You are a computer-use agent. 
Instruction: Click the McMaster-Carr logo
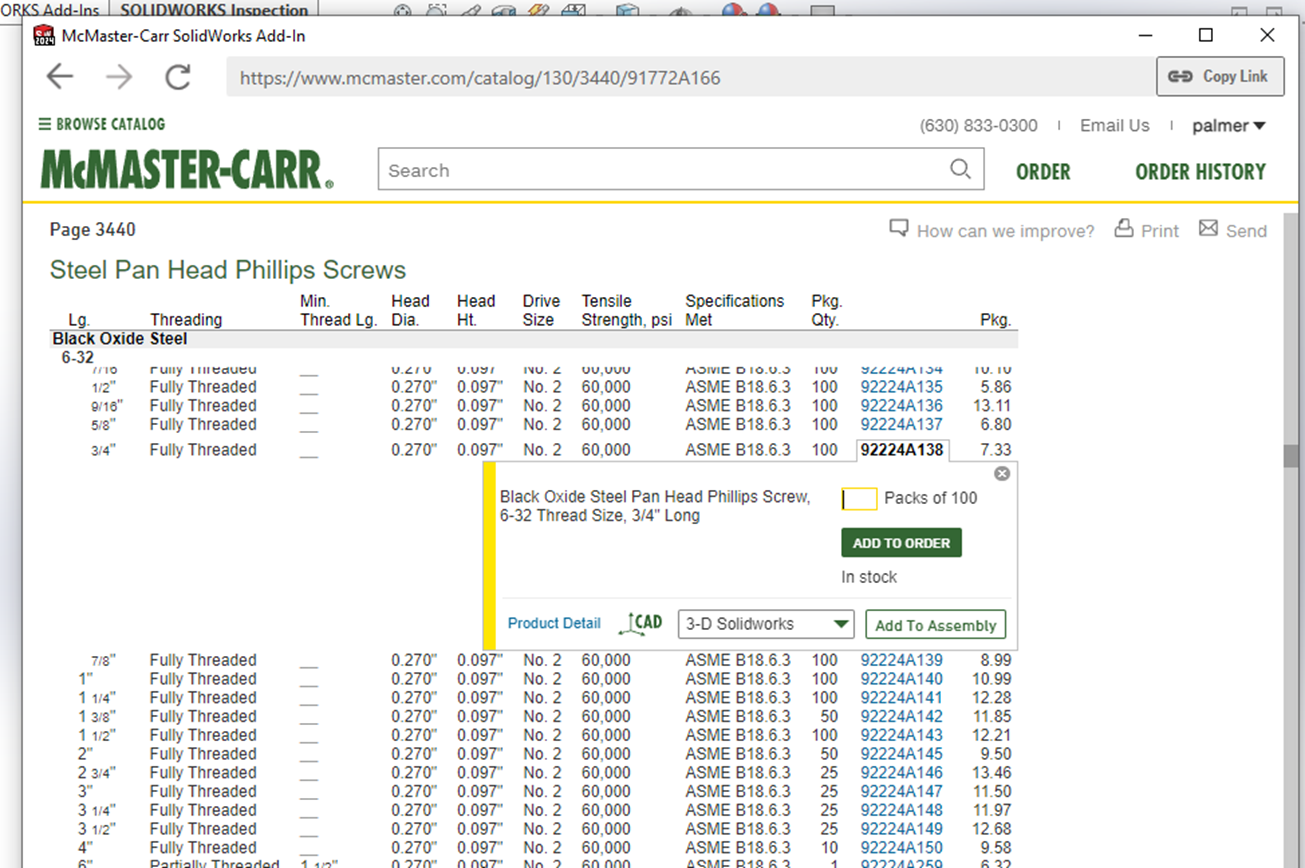[187, 170]
